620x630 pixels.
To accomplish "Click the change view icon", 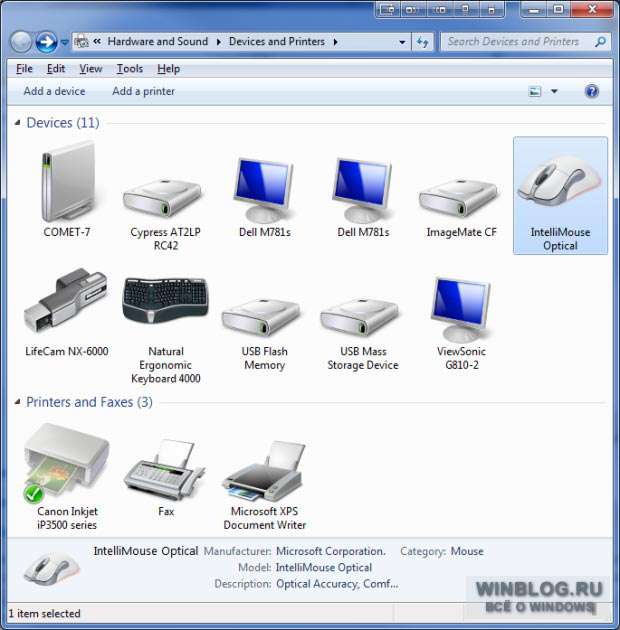I will (x=535, y=92).
